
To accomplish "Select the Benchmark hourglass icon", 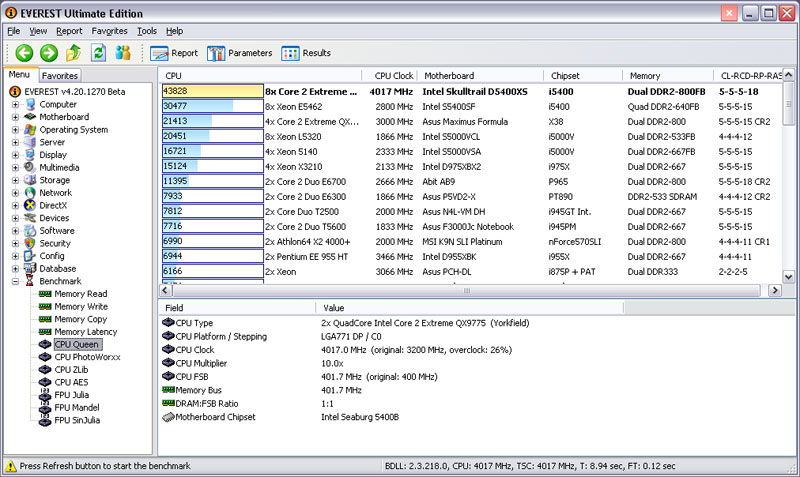I will 30,281.
